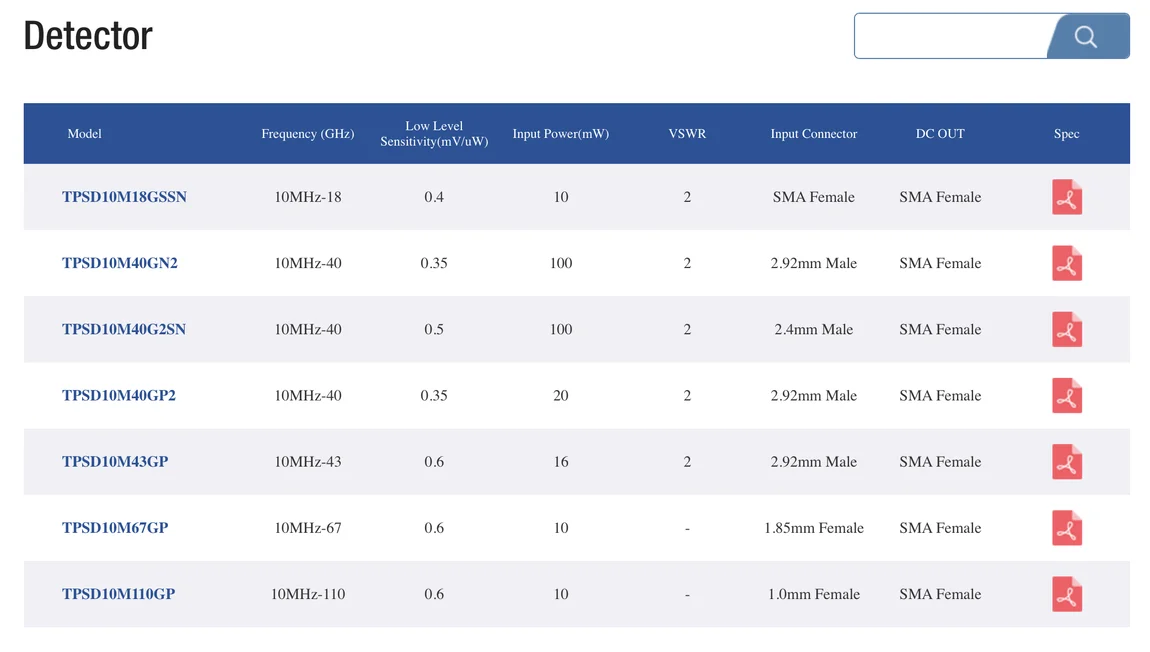Download the TPSD10M40G2SN spec PDF
The height and width of the screenshot is (652, 1150).
(1067, 330)
